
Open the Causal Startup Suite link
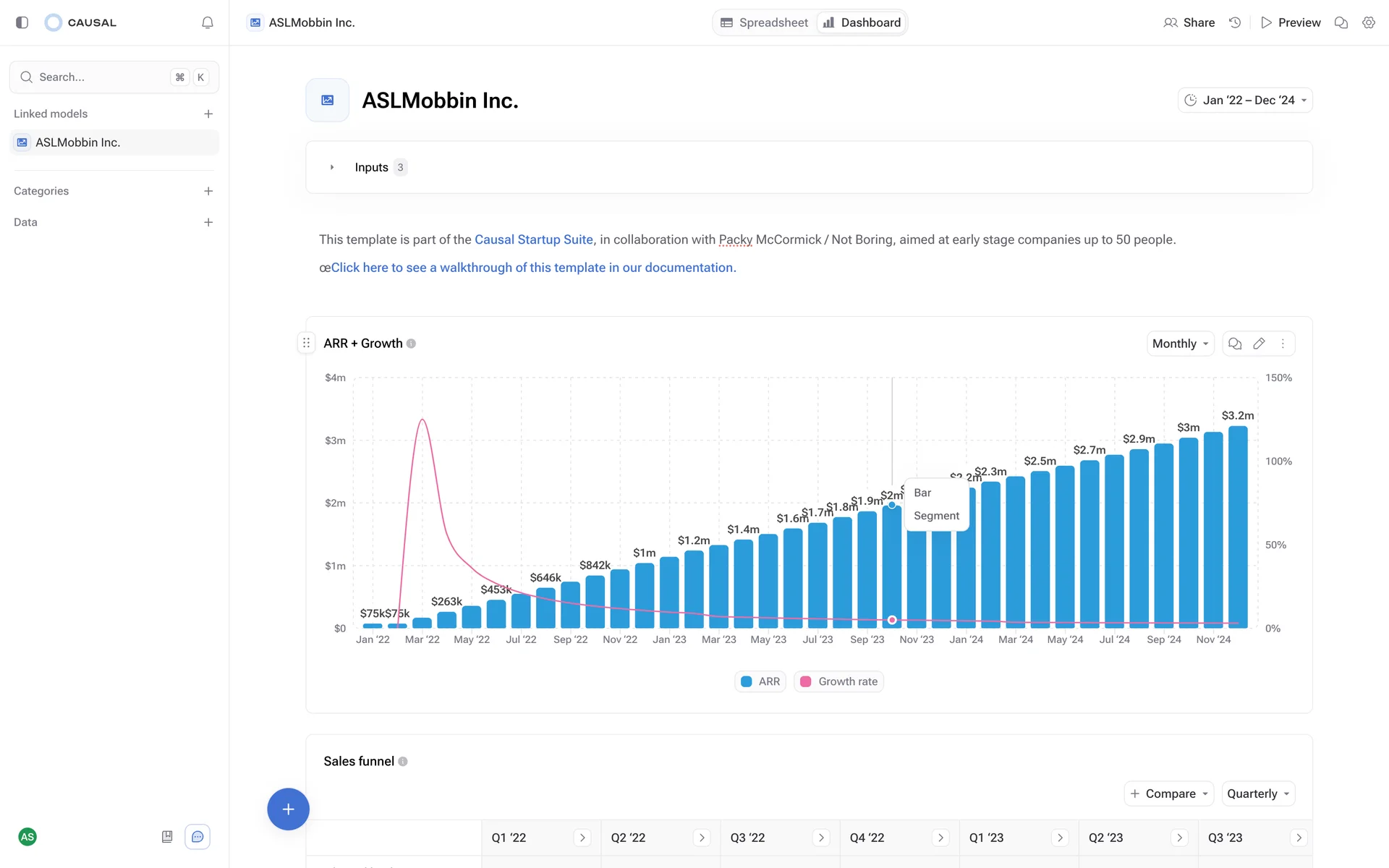click(533, 239)
